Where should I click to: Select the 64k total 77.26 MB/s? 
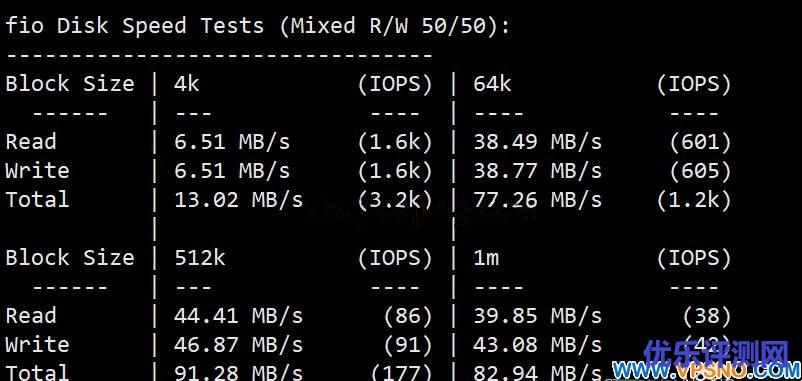click(538, 199)
